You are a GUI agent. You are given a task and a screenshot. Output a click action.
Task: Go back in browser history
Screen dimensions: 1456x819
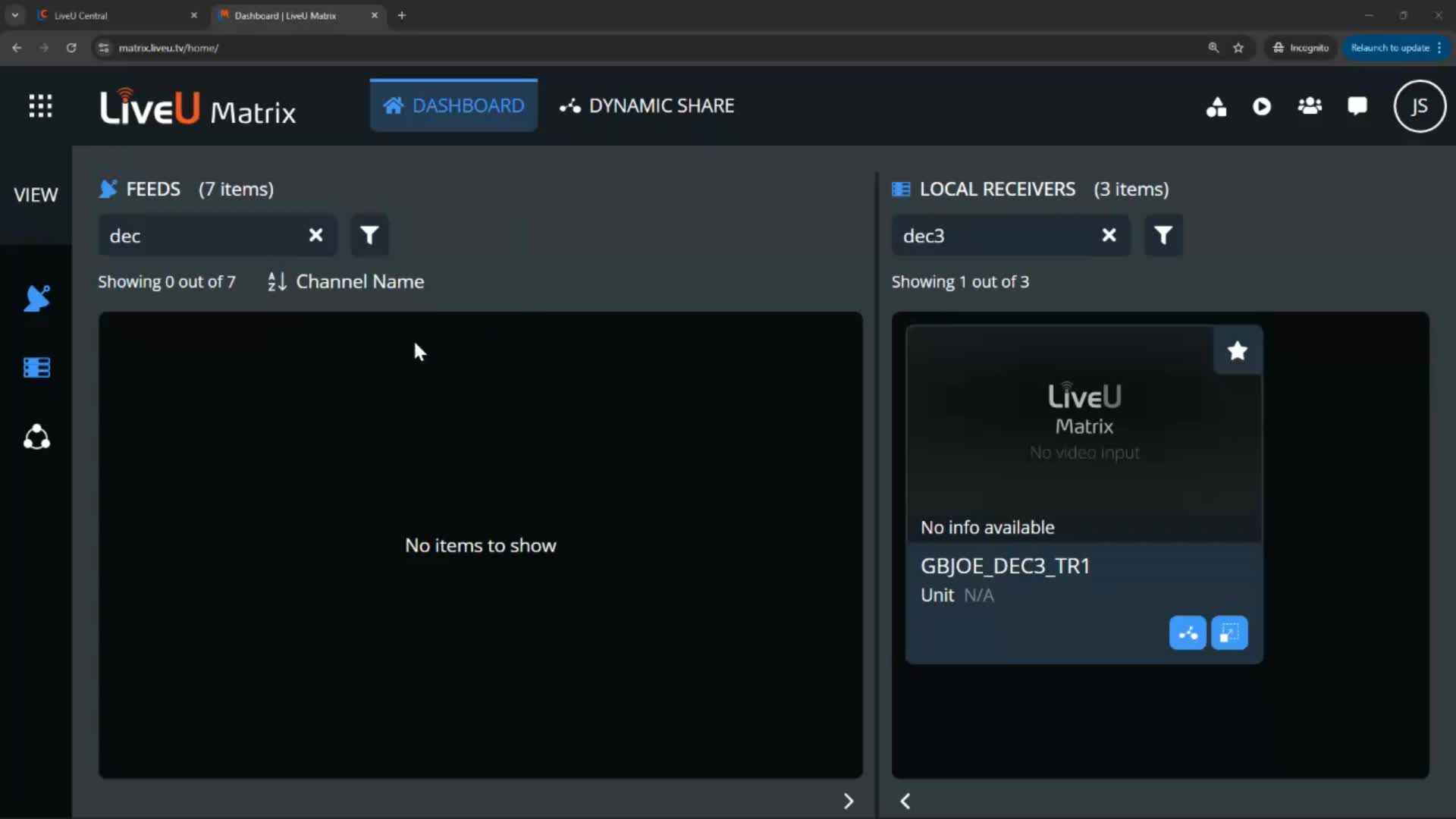coord(17,48)
